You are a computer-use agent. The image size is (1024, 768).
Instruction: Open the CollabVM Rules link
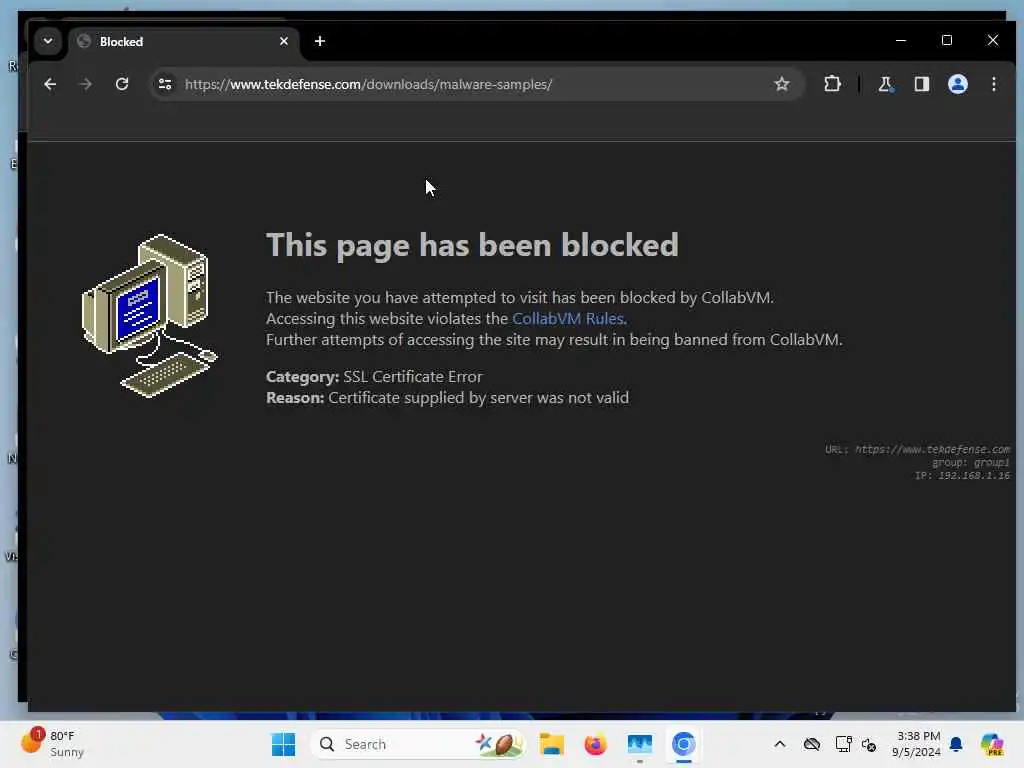[x=567, y=319]
